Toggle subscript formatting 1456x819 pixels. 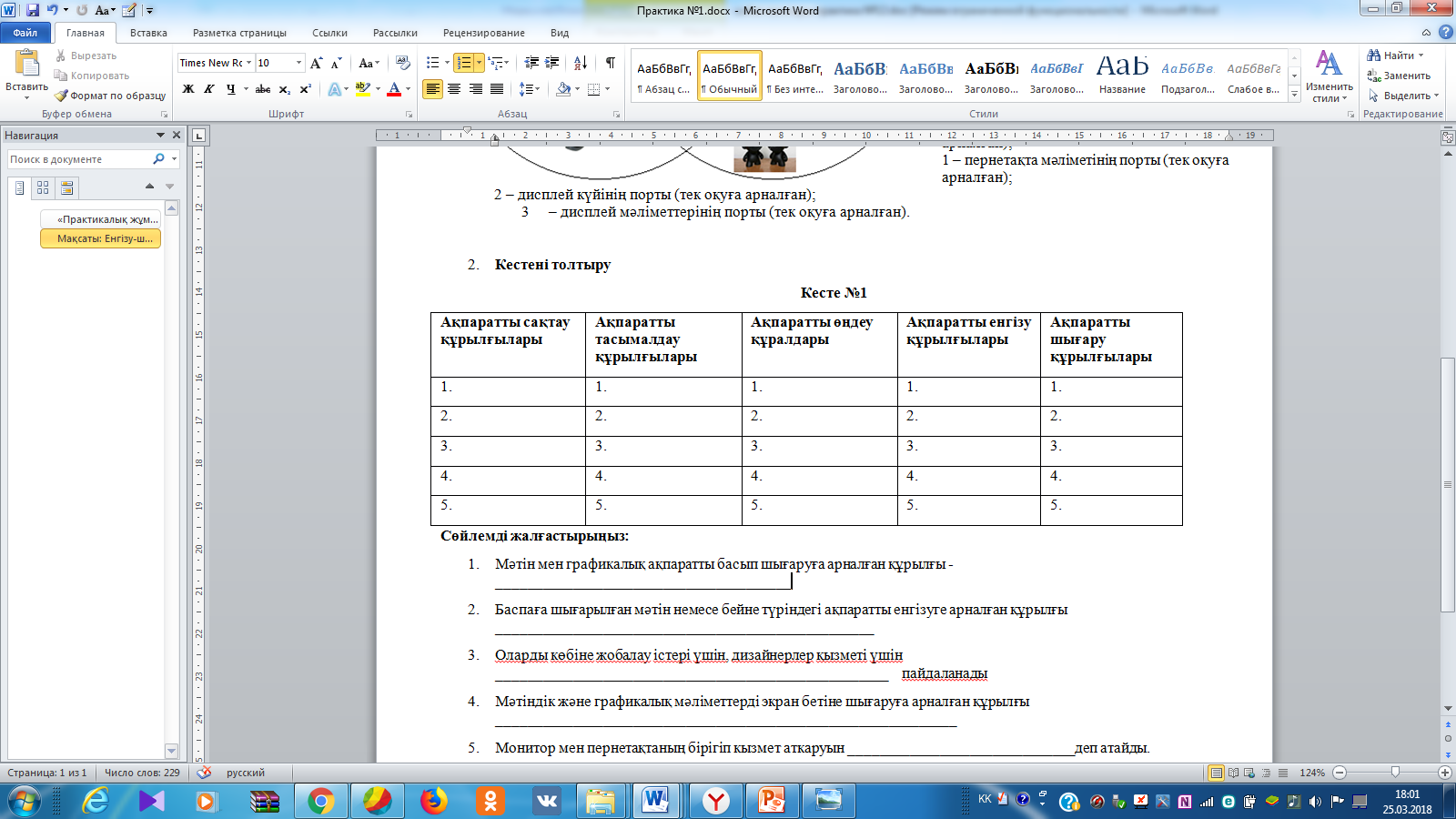tap(285, 89)
